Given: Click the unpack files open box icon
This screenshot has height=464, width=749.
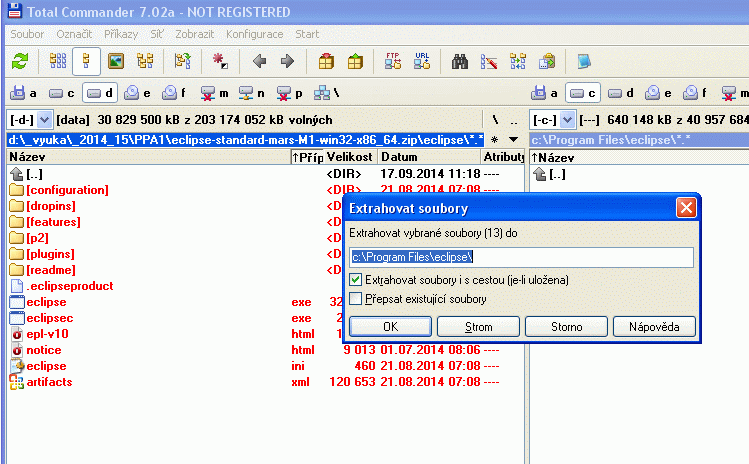Looking at the screenshot, I should coord(355,61).
